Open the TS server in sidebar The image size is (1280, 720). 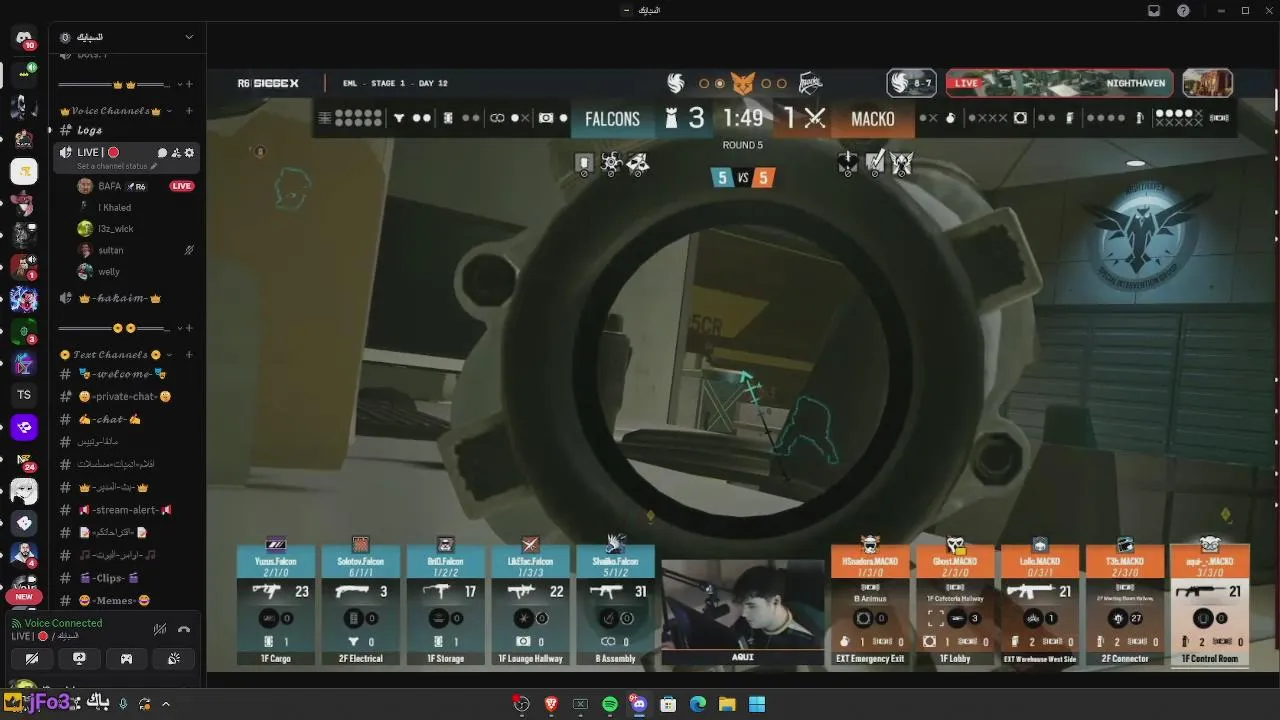(24, 395)
